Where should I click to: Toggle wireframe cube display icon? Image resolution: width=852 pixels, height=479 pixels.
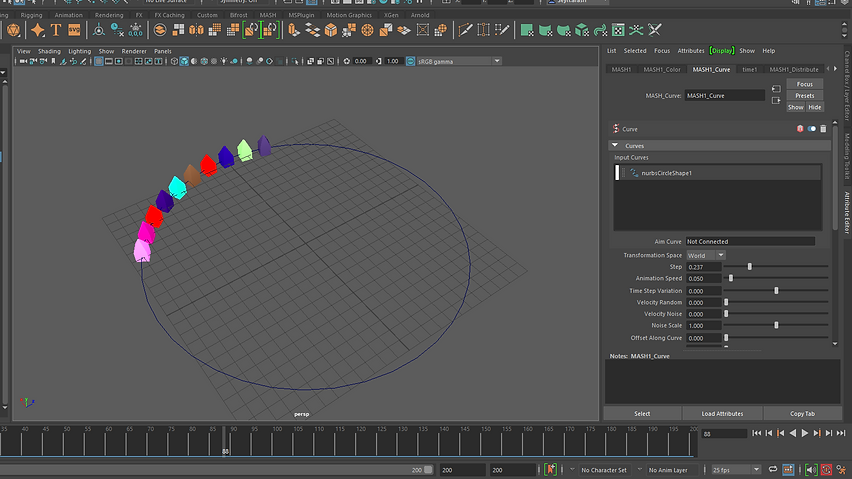coord(174,61)
